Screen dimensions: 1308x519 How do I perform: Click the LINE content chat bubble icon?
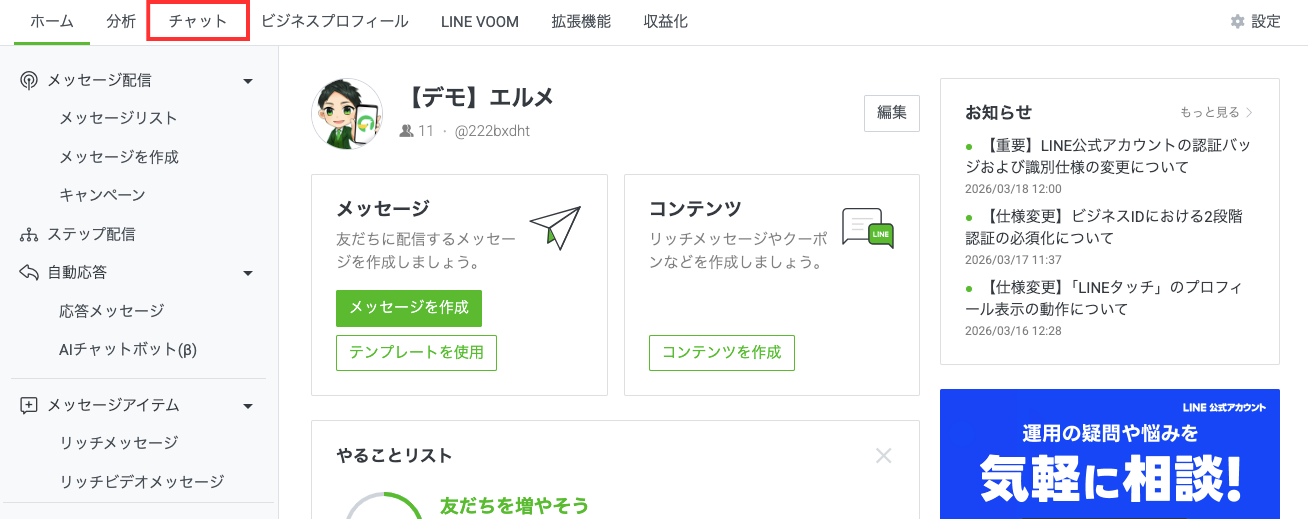click(867, 228)
